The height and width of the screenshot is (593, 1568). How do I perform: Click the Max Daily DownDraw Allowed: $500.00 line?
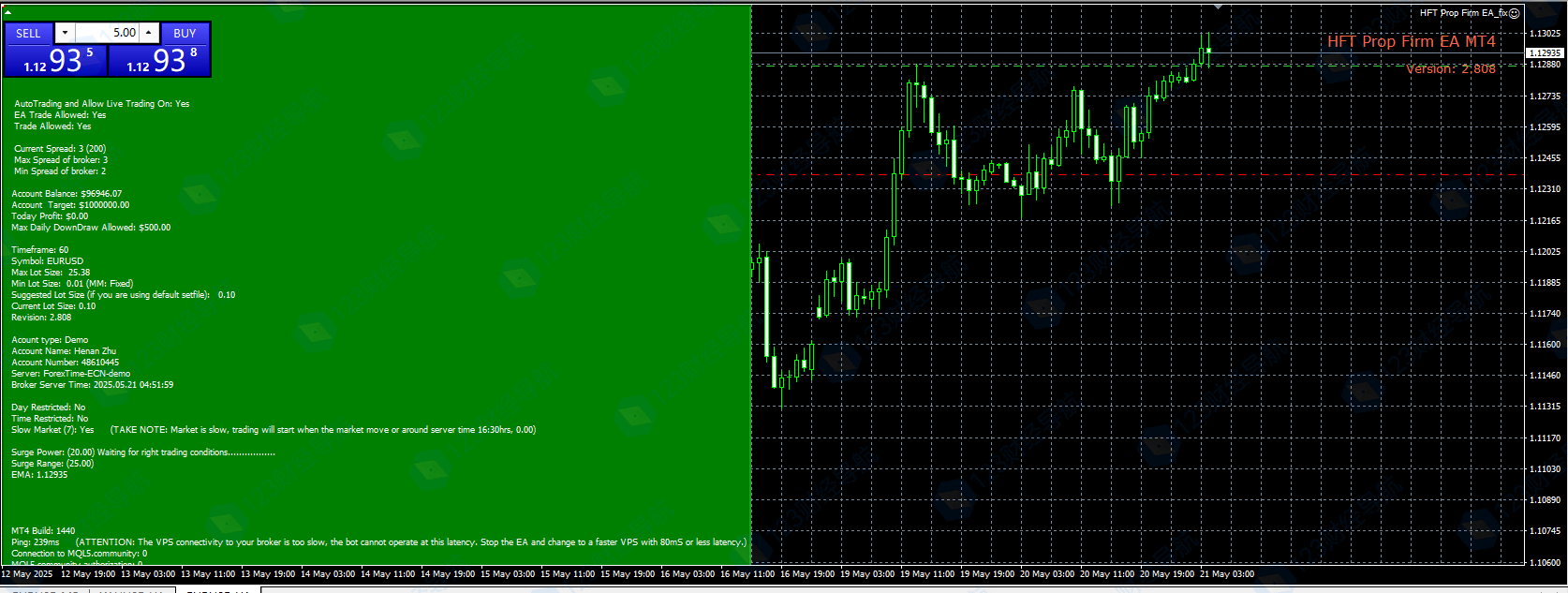click(91, 228)
